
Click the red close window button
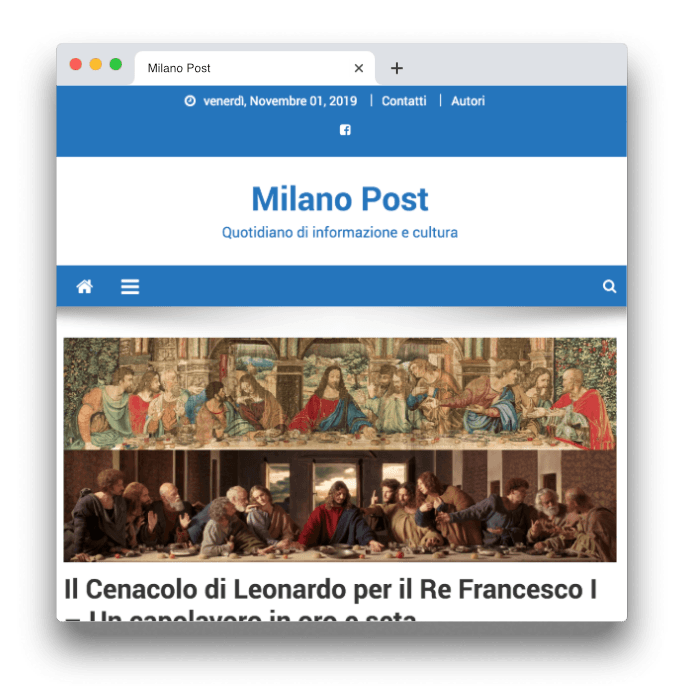pos(76,64)
